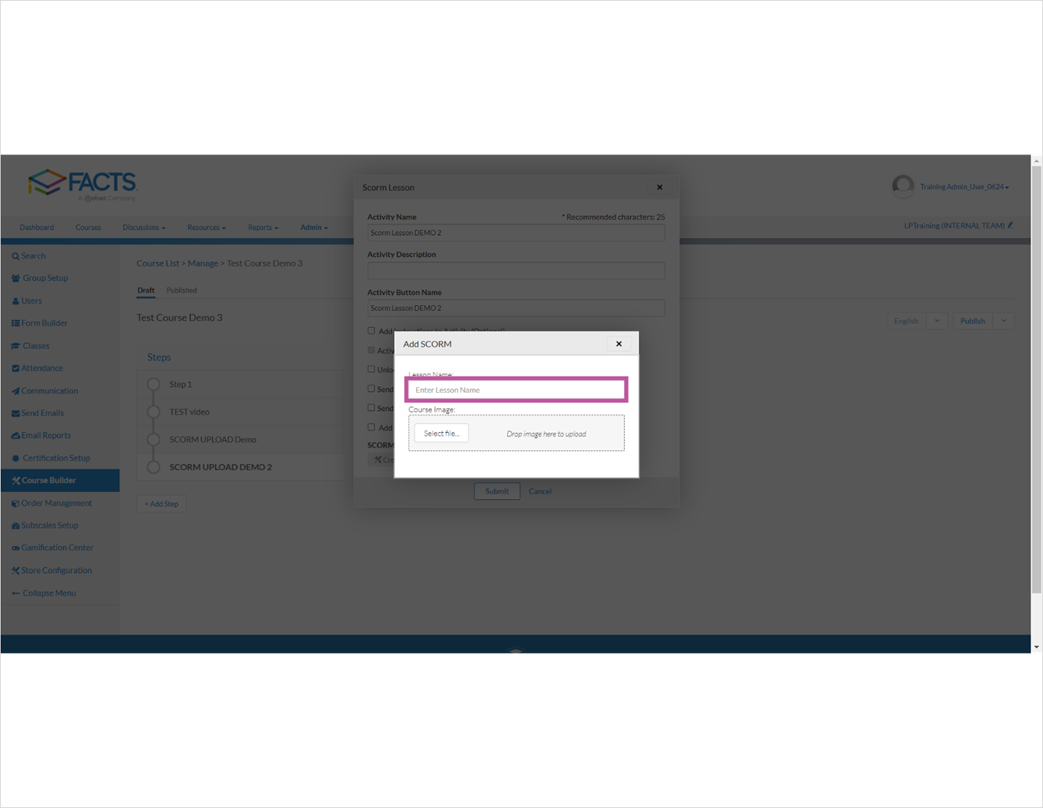The height and width of the screenshot is (808, 1043).
Task: Toggle the Unlock checkbox in Scorm Lesson
Action: click(371, 369)
